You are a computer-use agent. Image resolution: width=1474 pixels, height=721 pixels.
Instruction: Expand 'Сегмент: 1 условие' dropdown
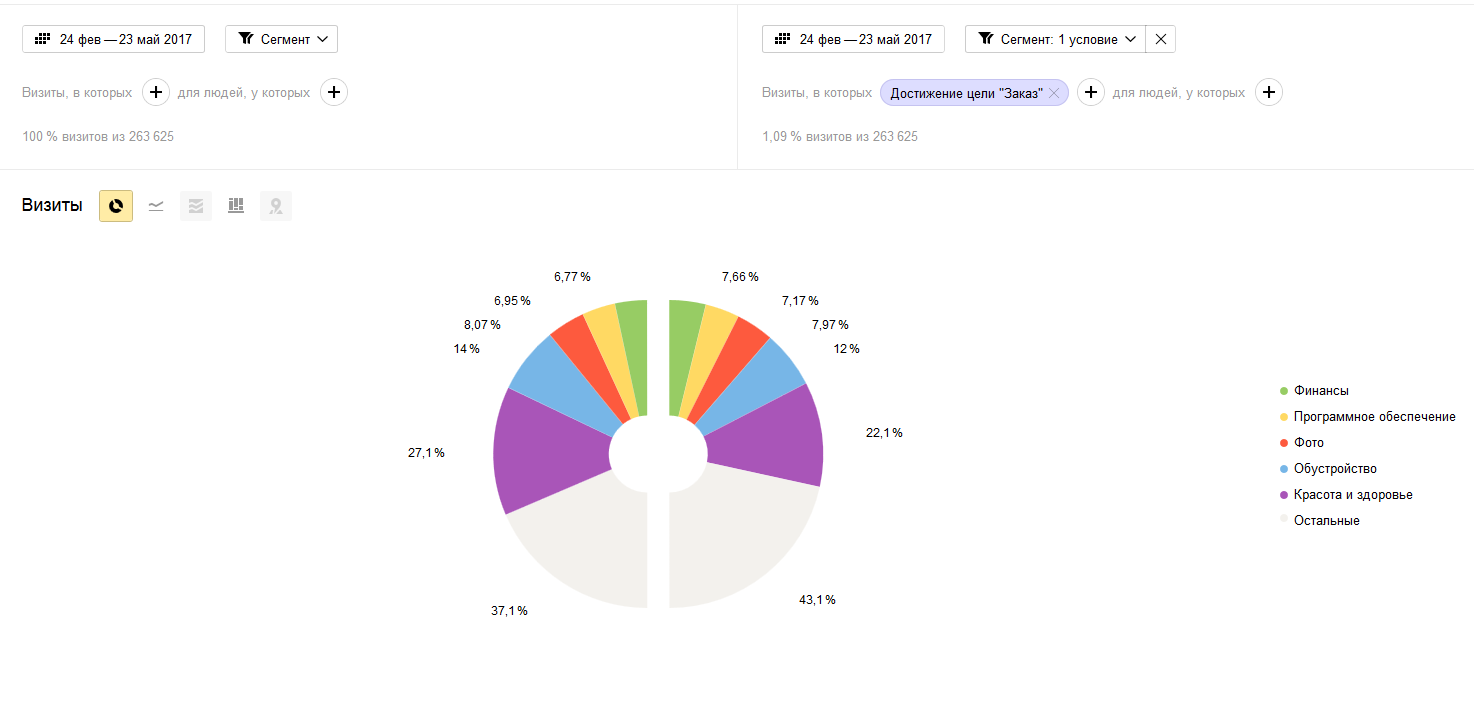coord(1055,39)
